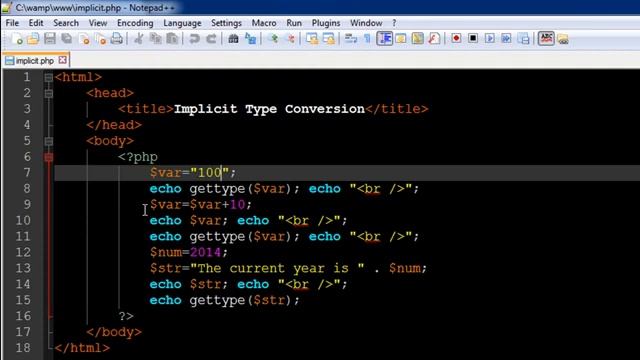This screenshot has width=640, height=360.
Task: Click the Close document toolbar icon
Action: [84, 39]
